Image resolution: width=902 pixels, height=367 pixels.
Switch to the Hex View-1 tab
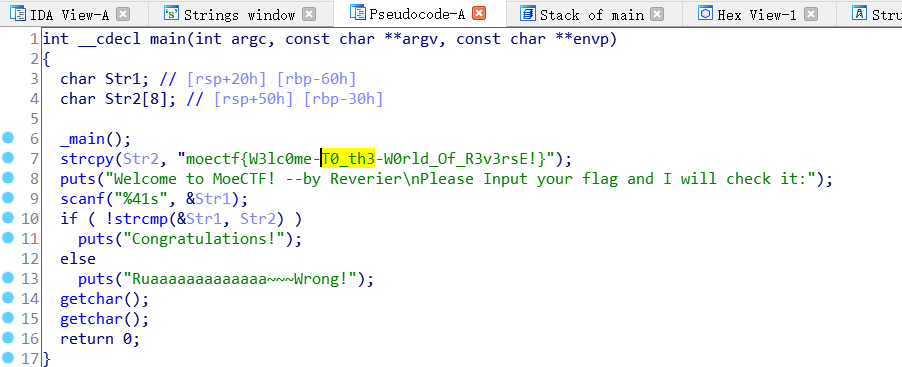pos(756,14)
